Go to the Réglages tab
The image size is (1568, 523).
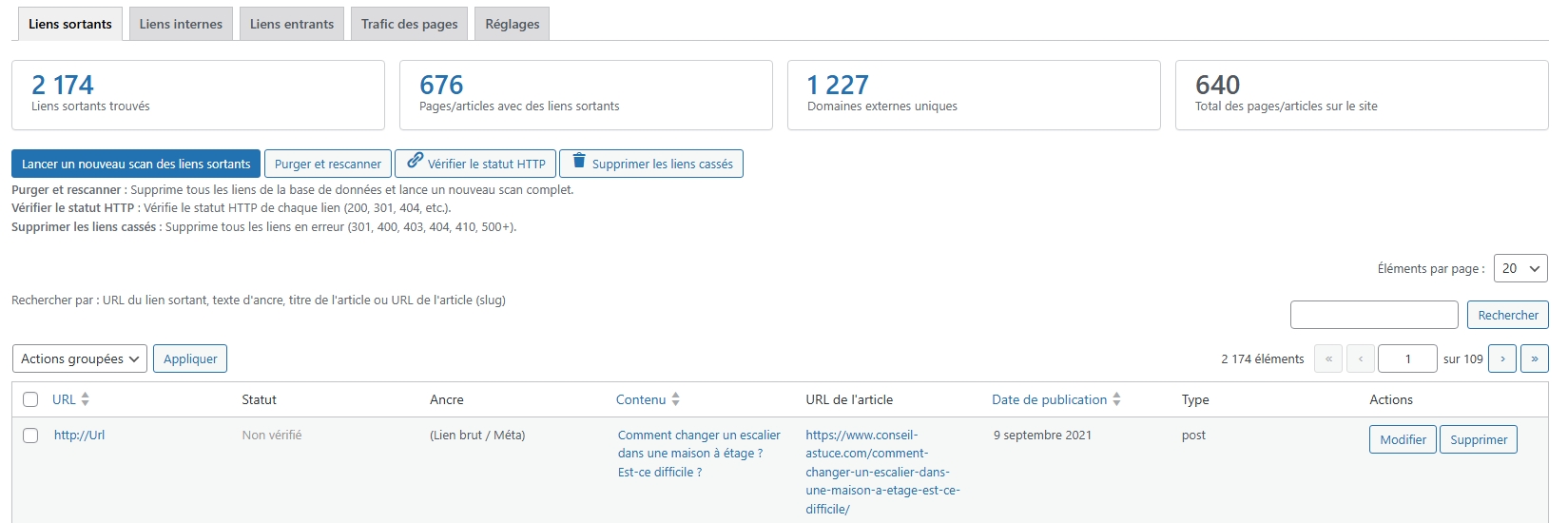coord(512,24)
